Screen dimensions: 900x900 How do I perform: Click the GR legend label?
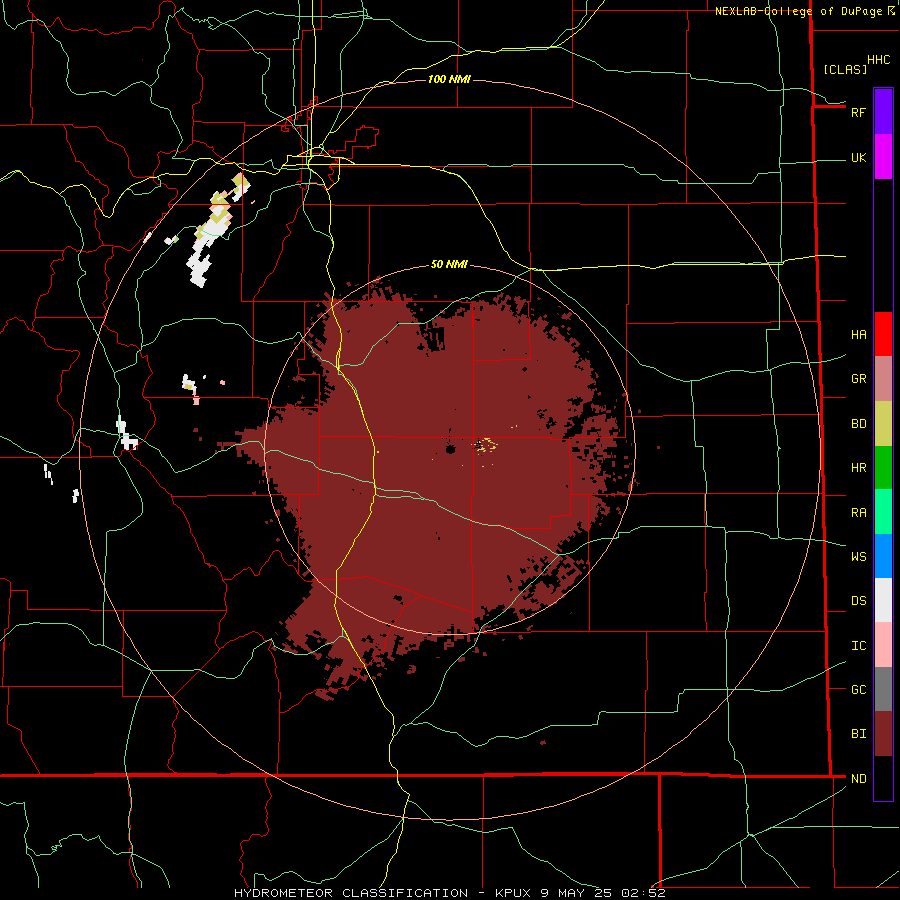[x=858, y=379]
